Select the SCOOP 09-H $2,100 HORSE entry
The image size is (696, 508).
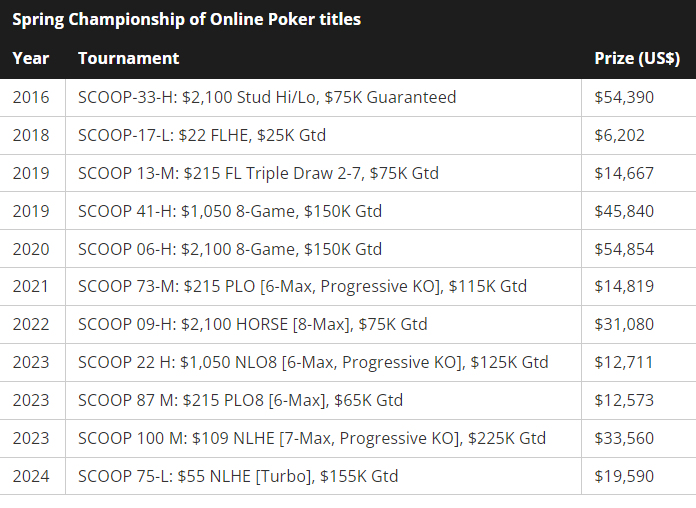click(252, 325)
